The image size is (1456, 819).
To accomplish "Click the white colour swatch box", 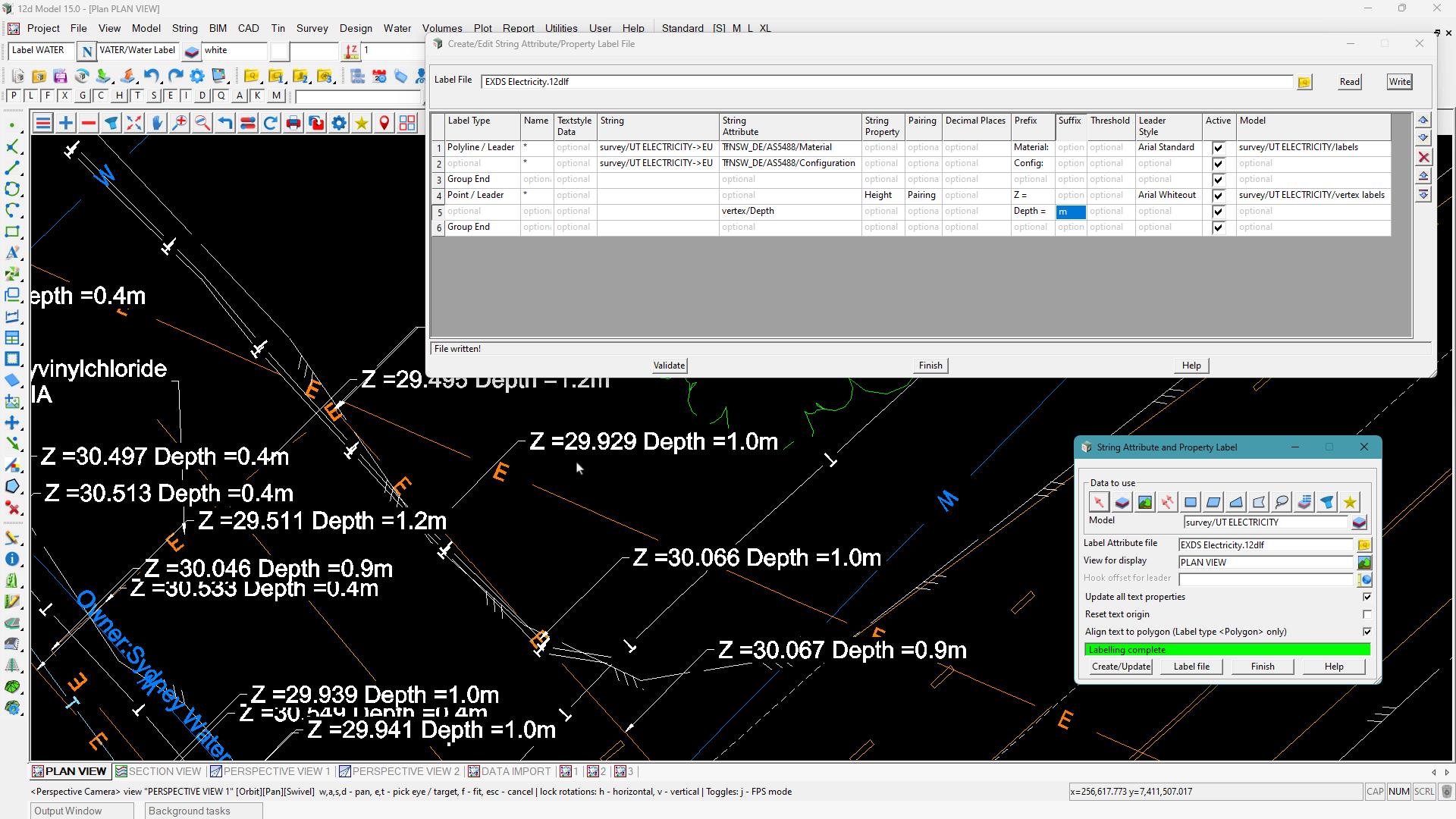I will [280, 51].
